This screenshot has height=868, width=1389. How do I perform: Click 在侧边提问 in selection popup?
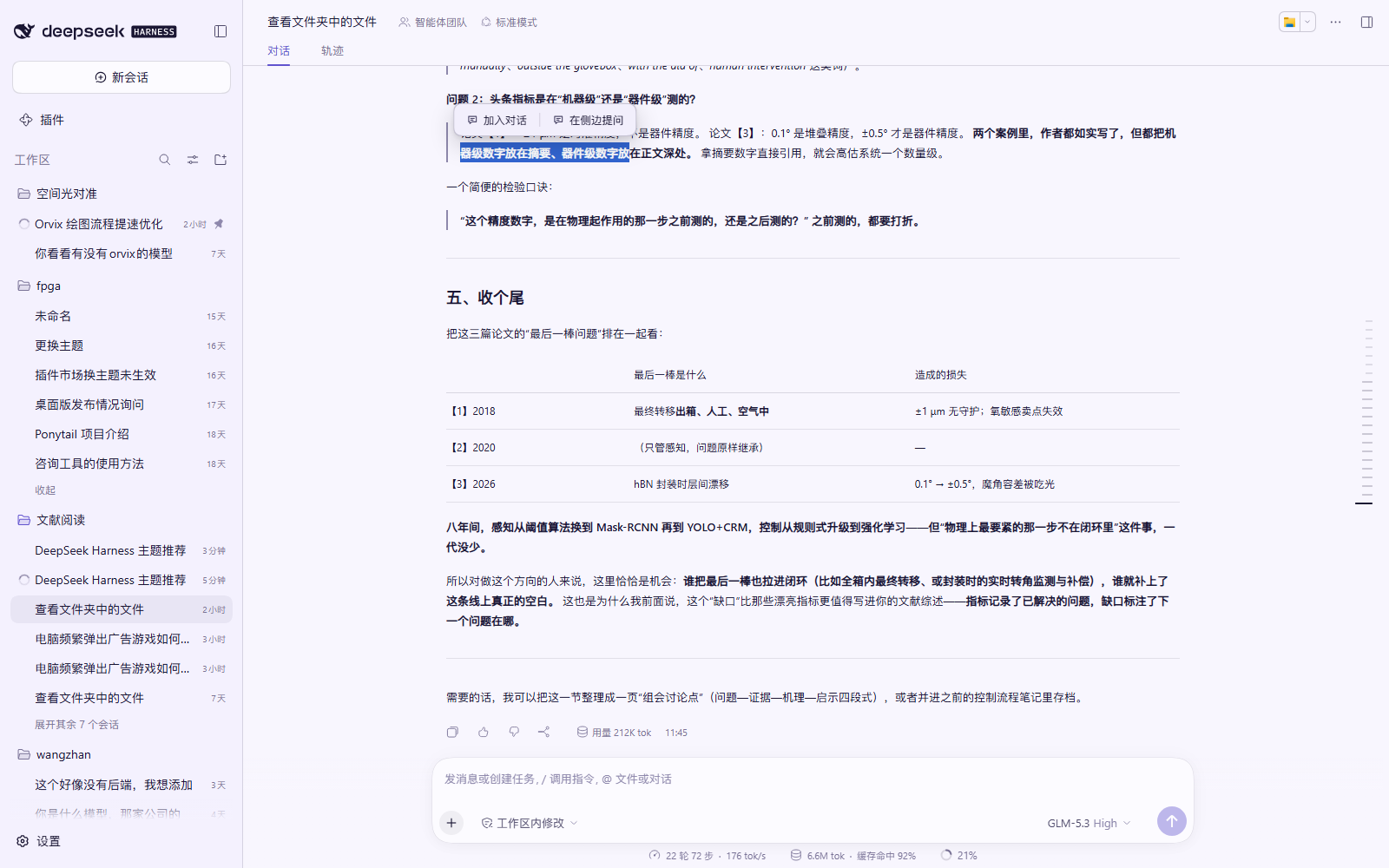[589, 121]
